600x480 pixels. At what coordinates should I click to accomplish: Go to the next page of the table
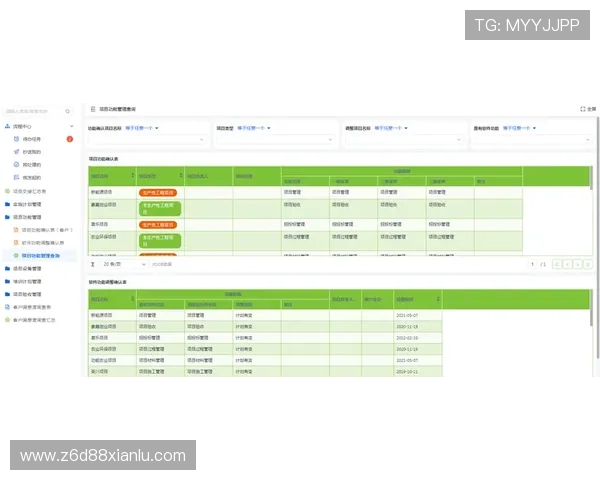point(578,264)
